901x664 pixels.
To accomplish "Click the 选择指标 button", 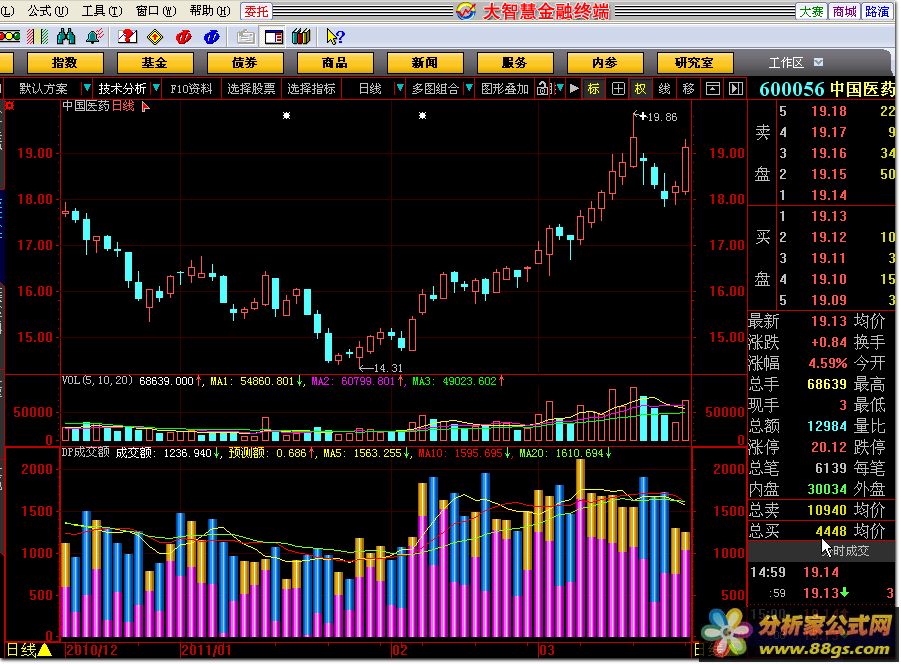I will [311, 88].
